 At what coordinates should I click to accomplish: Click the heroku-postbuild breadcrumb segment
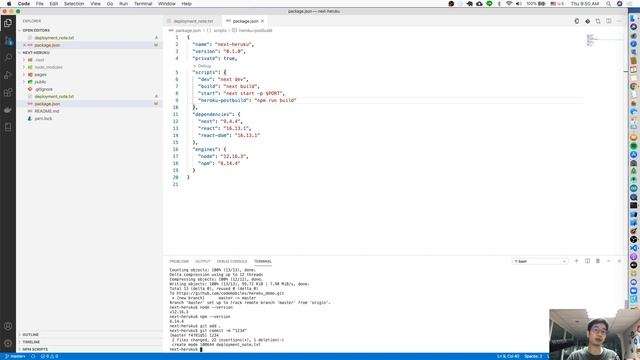[255, 31]
